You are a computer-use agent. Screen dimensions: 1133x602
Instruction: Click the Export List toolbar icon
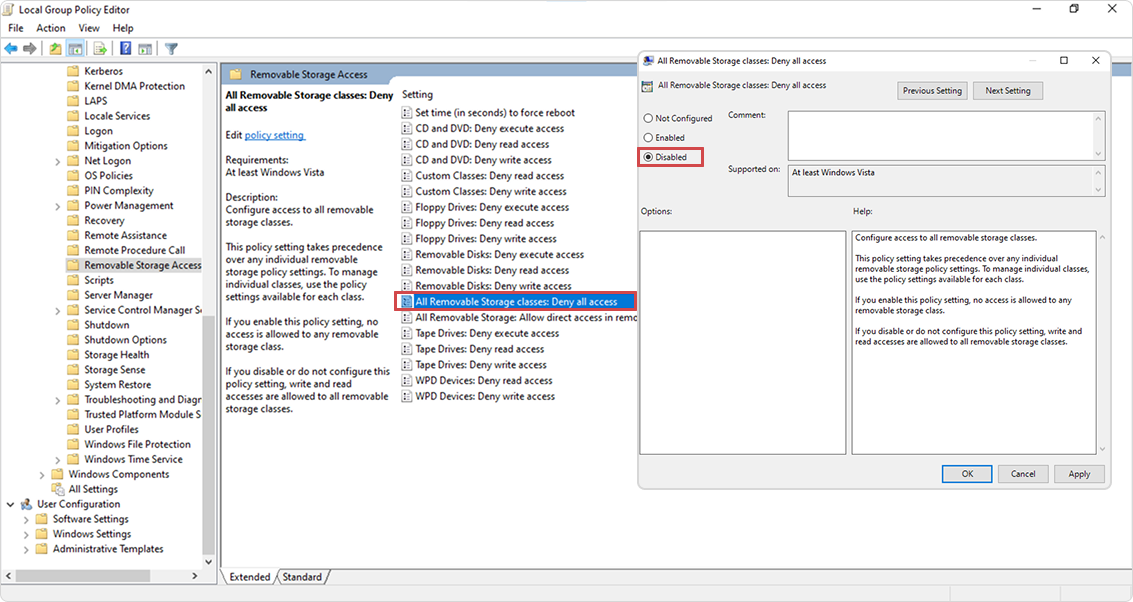(100, 48)
